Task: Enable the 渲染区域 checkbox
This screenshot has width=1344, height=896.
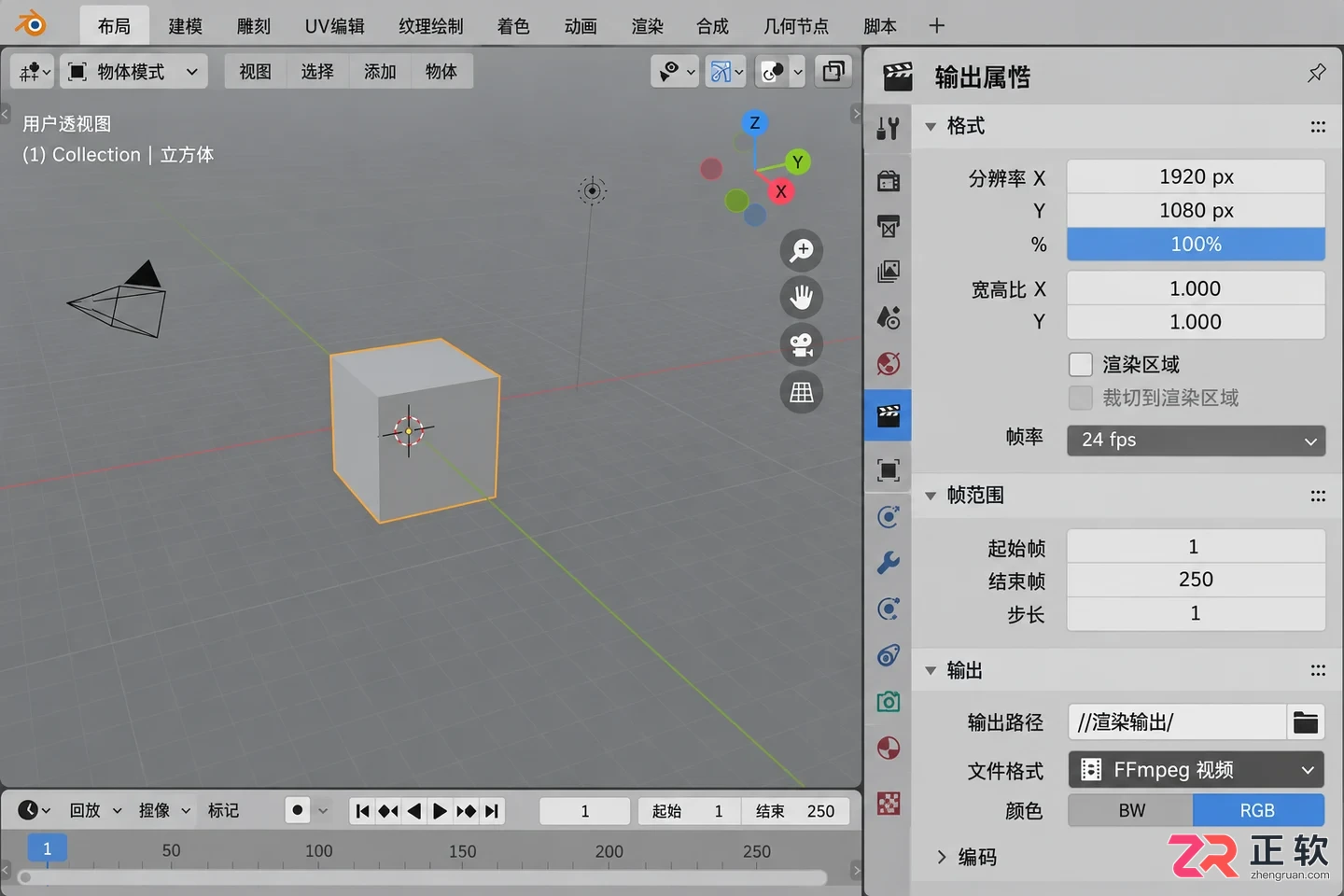Action: (1081, 364)
